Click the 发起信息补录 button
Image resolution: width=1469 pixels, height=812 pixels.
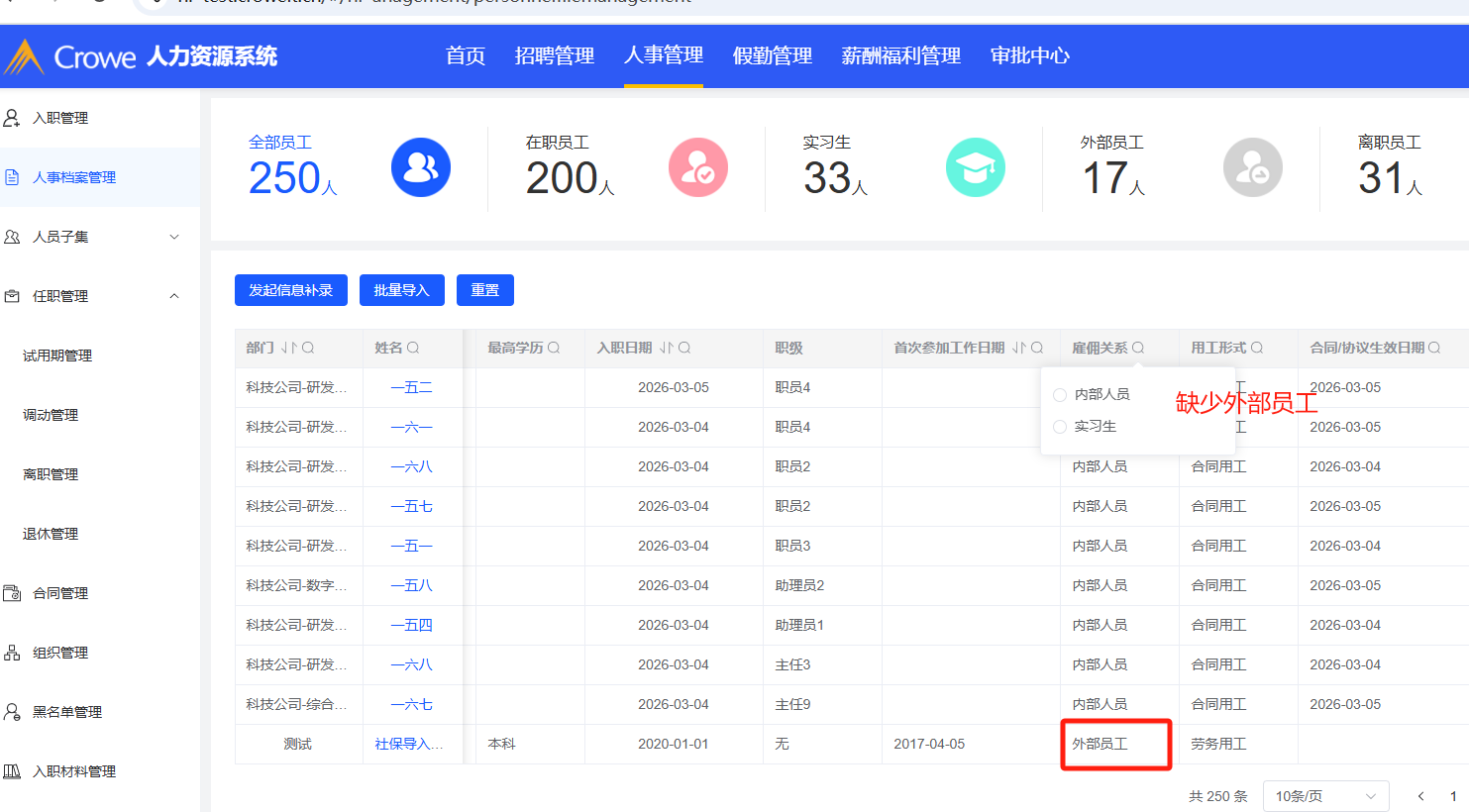pos(291,290)
